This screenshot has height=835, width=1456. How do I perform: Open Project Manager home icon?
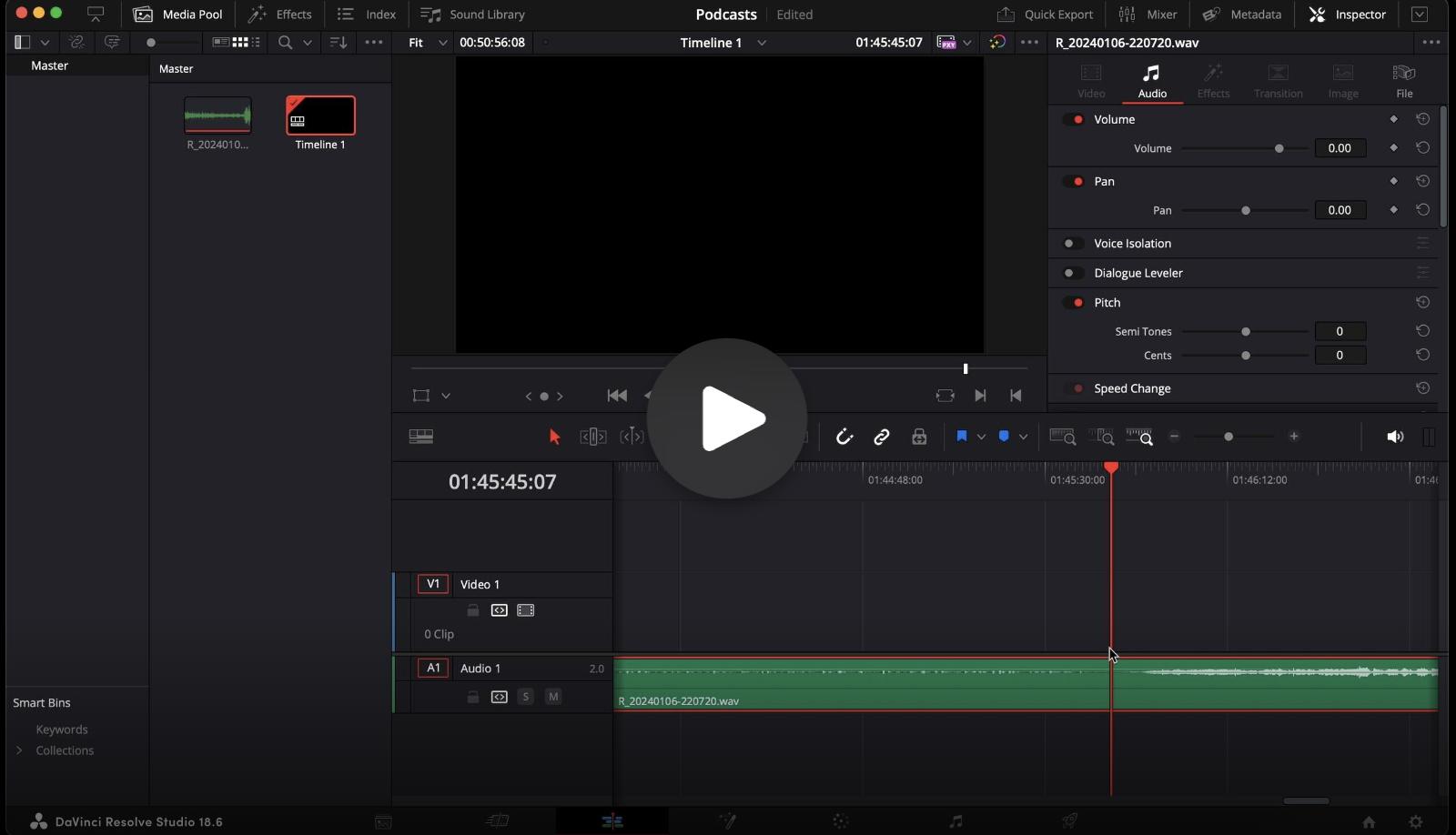(x=1369, y=821)
